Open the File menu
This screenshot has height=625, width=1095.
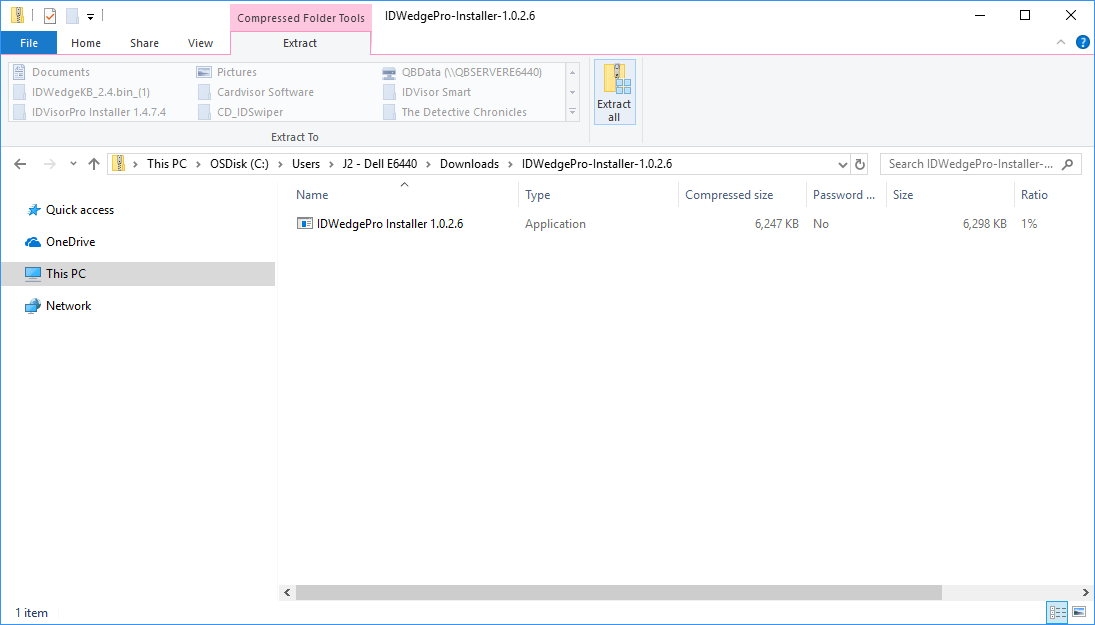pos(29,43)
